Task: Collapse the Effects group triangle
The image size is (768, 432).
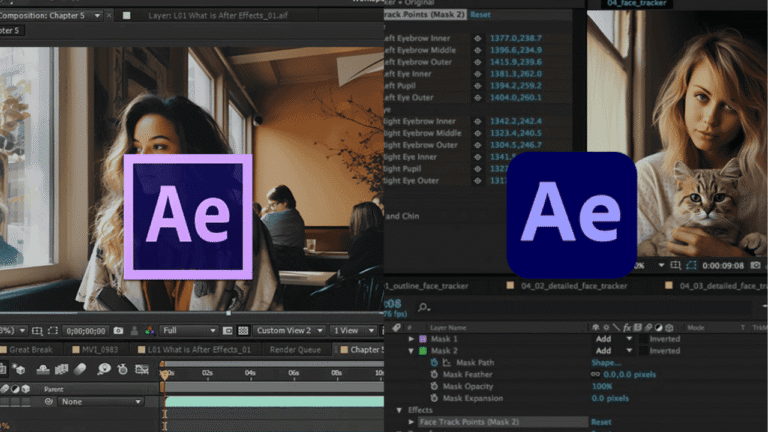Action: point(399,410)
